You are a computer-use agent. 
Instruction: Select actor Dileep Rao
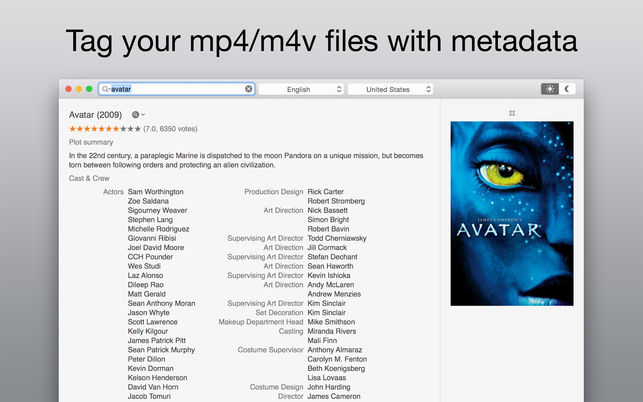[x=146, y=285]
